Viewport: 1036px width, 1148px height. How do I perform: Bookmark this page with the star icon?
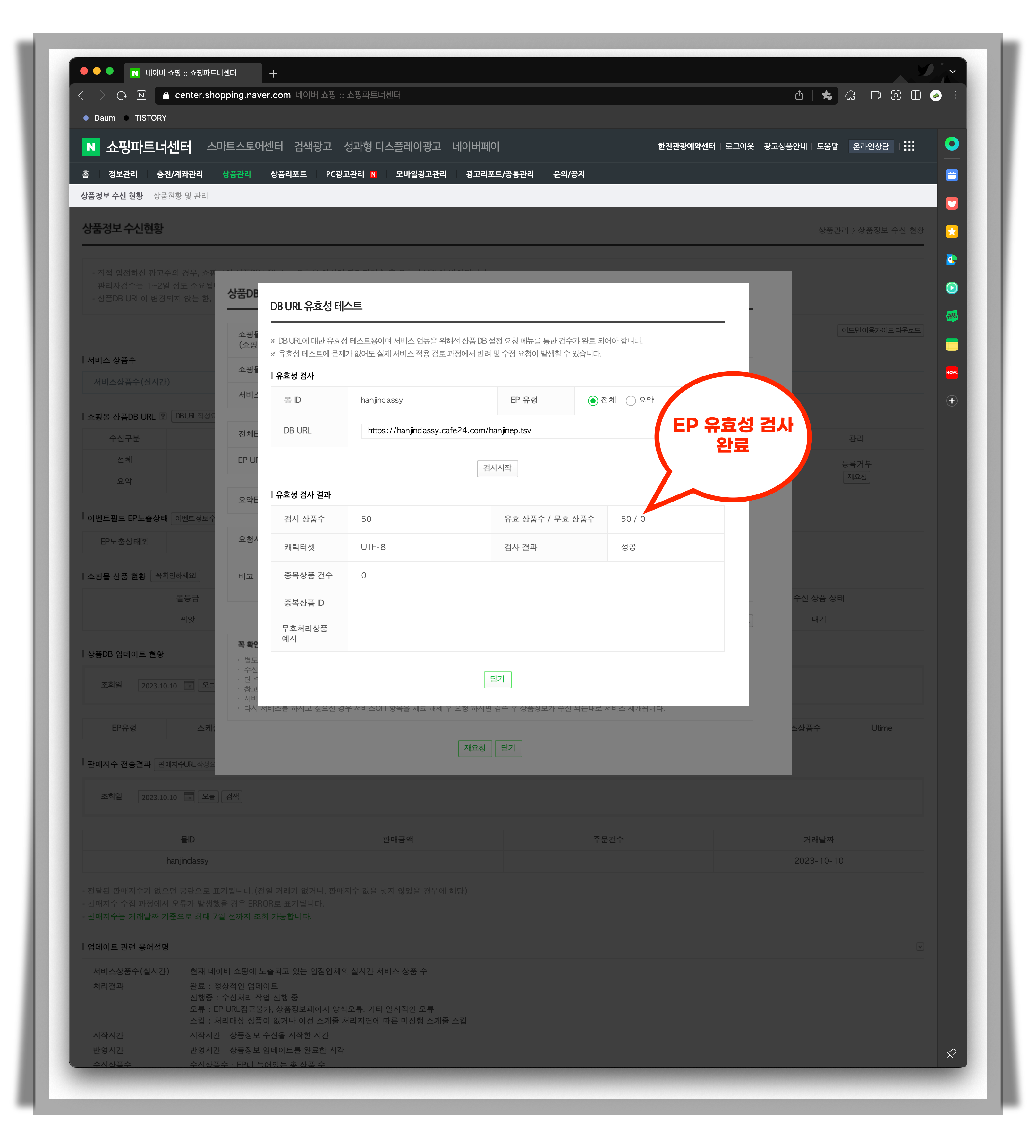pos(827,95)
